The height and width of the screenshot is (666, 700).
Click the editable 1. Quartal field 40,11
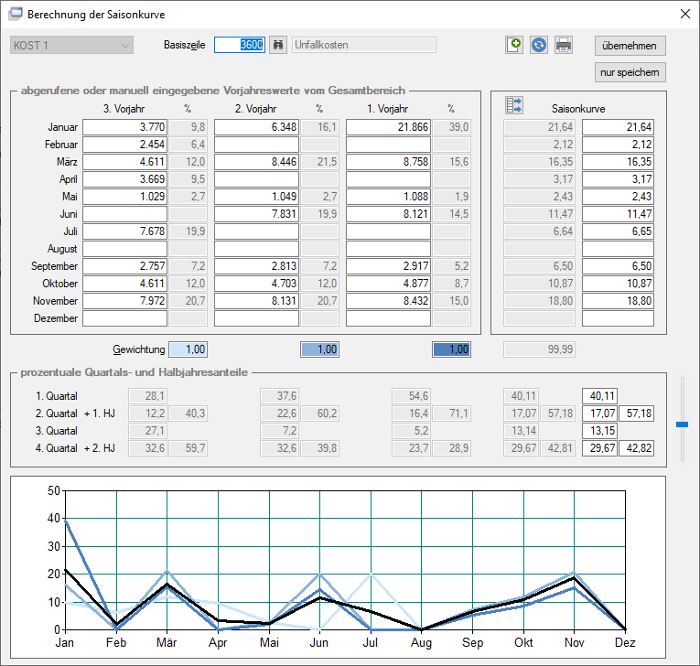600,396
